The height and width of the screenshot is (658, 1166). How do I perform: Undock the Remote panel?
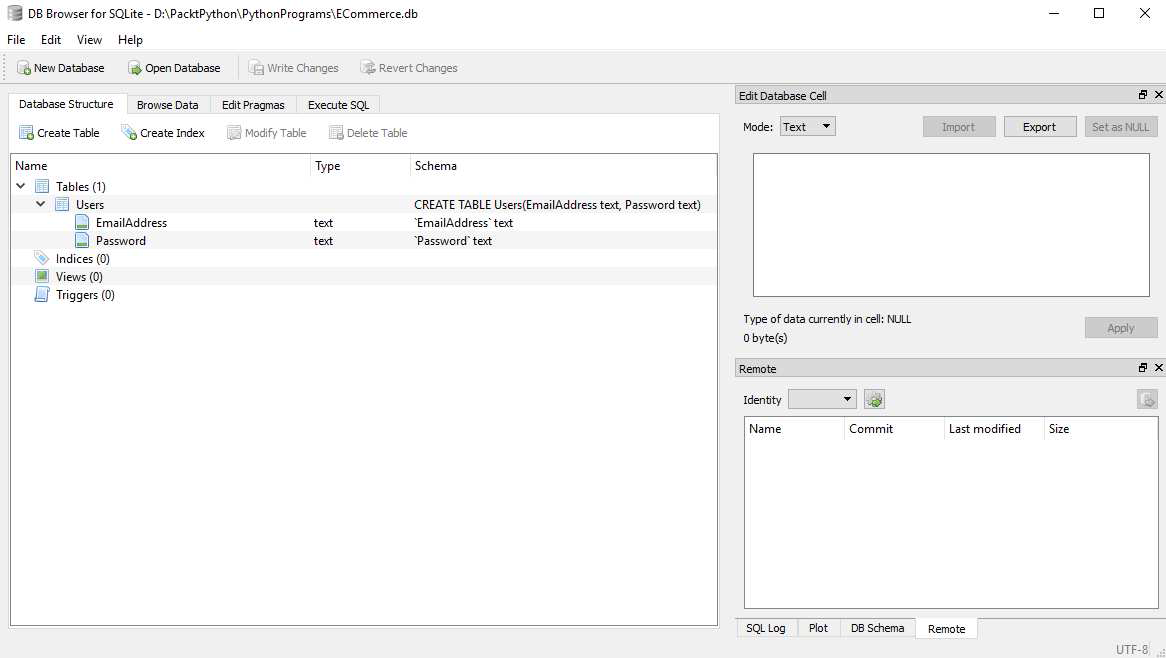[1143, 367]
